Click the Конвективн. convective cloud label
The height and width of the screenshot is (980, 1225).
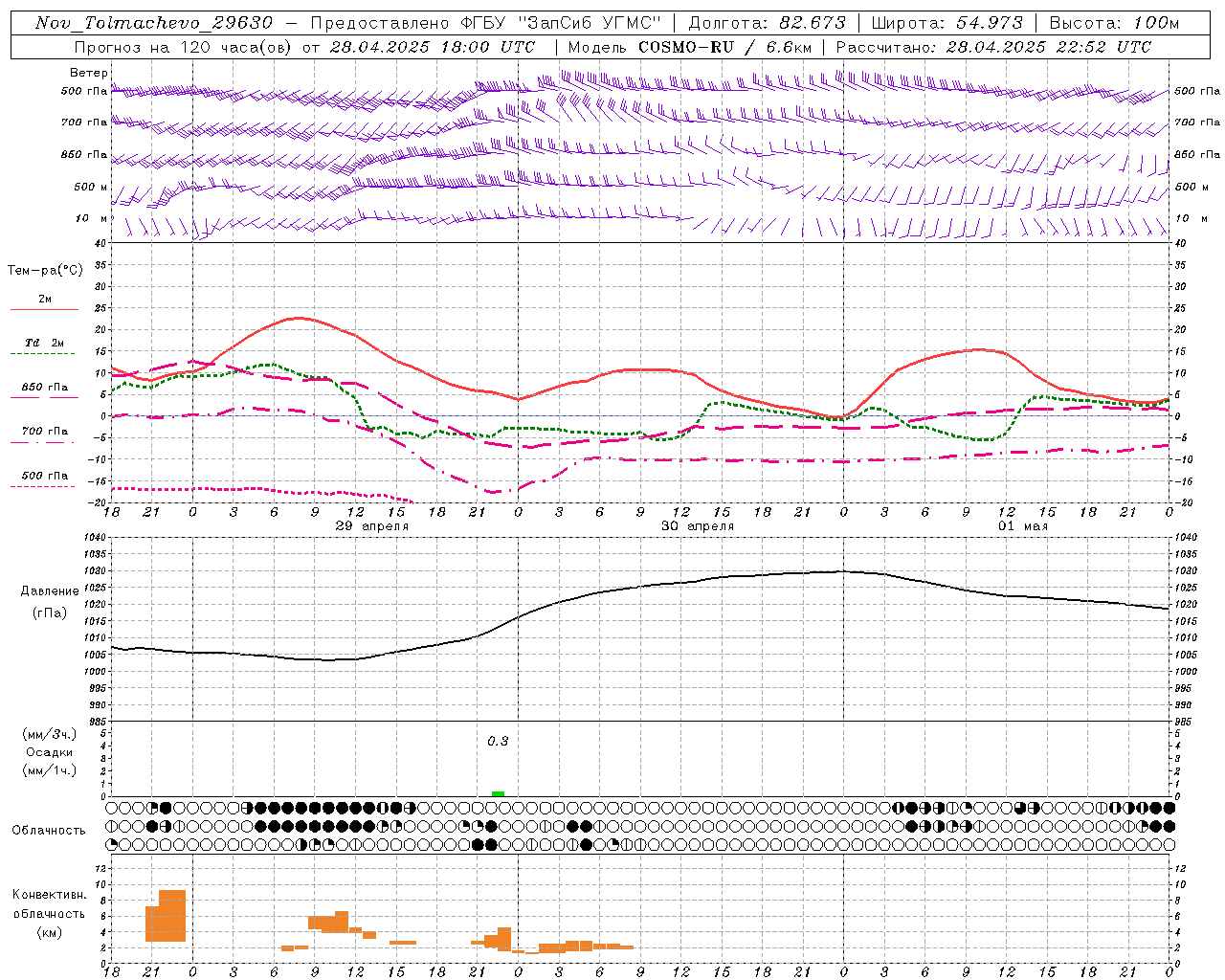tap(50, 895)
